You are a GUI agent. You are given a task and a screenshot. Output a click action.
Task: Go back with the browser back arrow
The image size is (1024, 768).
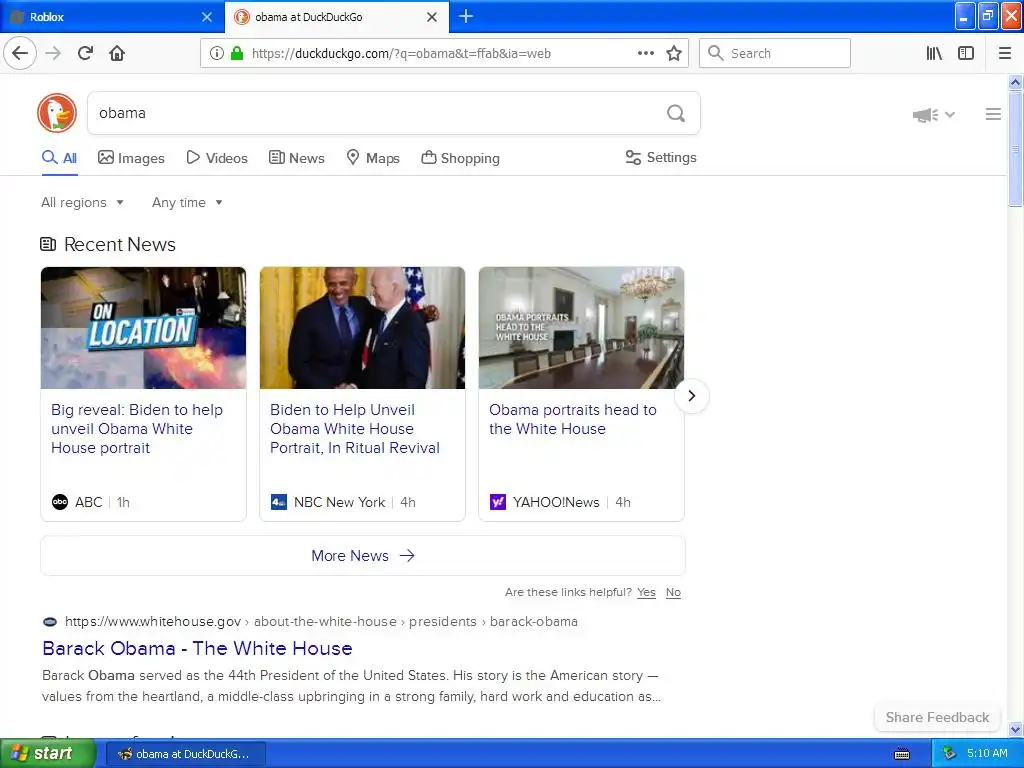[x=20, y=53]
